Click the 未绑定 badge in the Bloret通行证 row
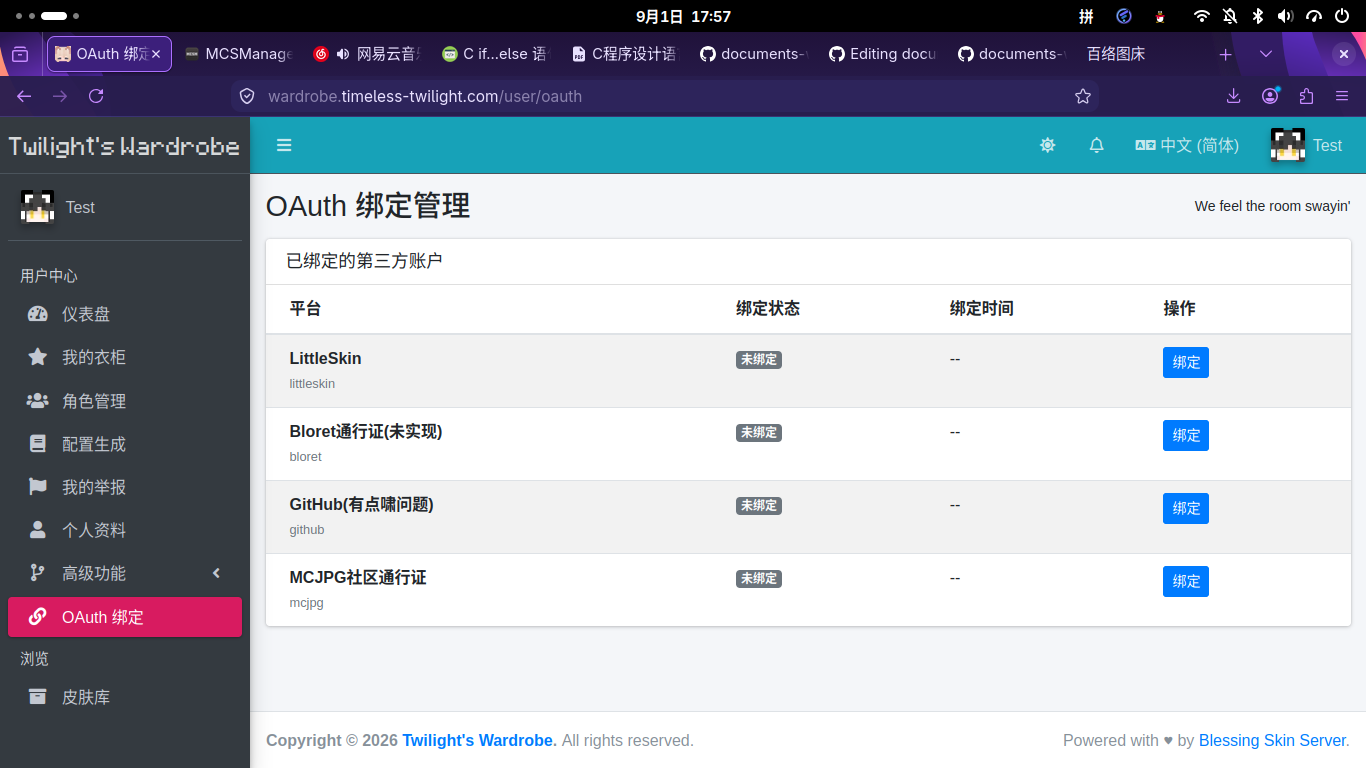This screenshot has width=1366, height=768. click(759, 433)
